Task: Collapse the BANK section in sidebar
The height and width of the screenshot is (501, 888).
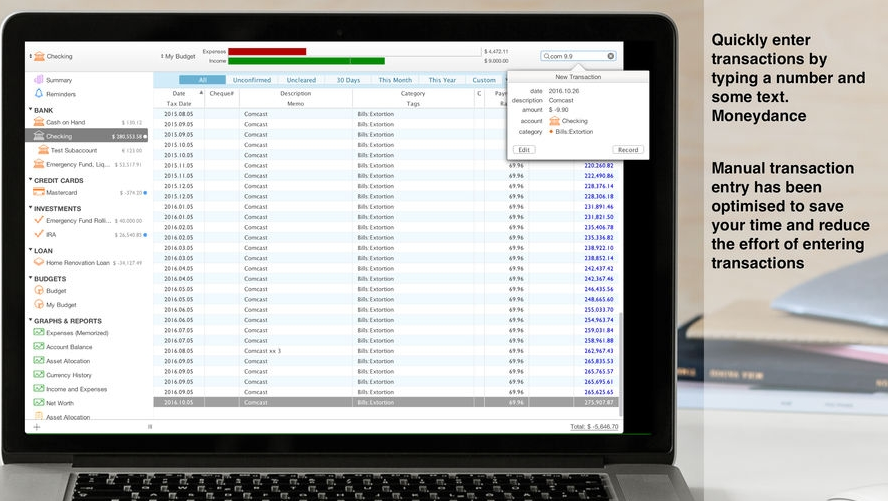Action: [x=29, y=110]
